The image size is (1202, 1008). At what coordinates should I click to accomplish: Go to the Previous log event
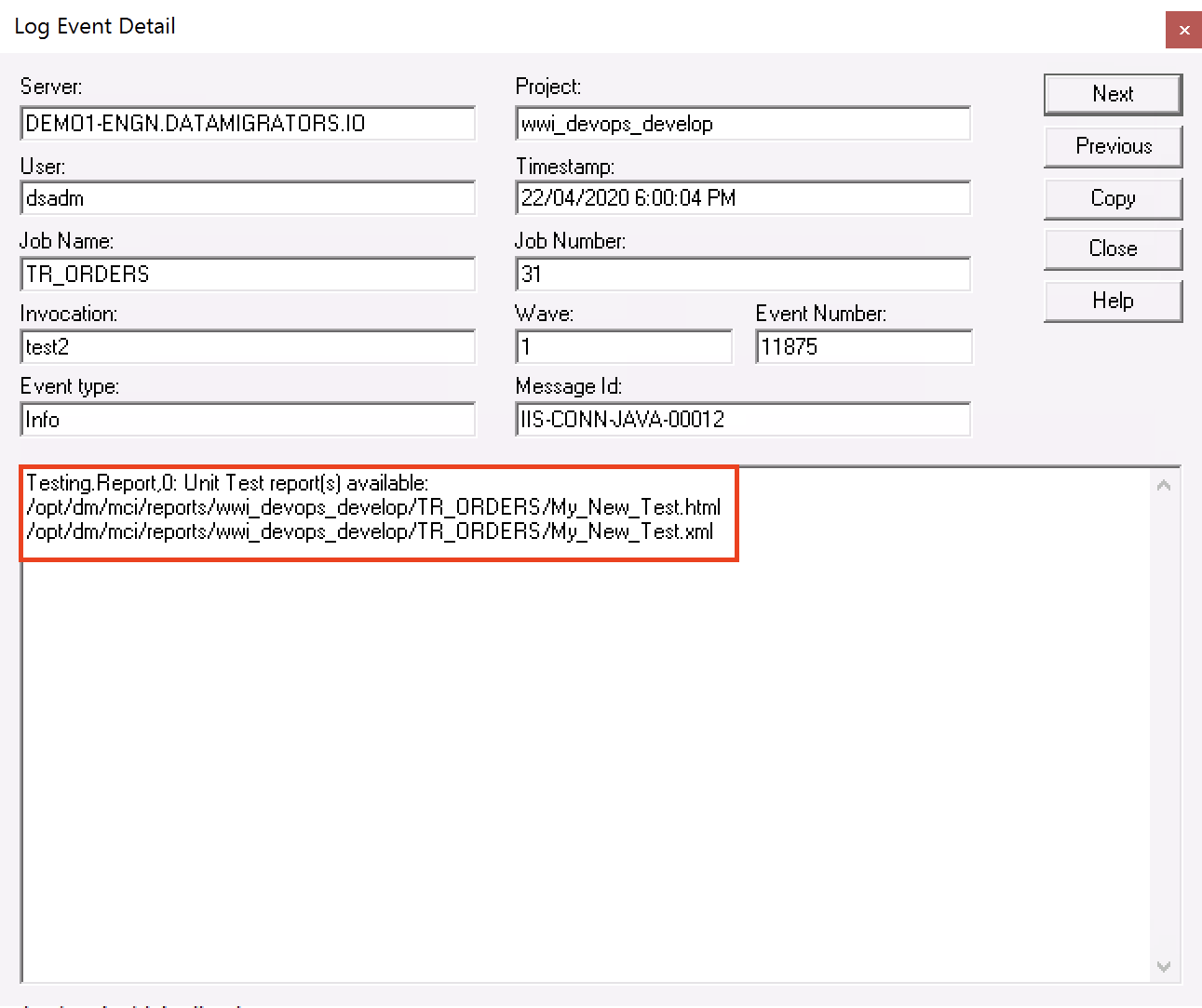[x=1113, y=146]
